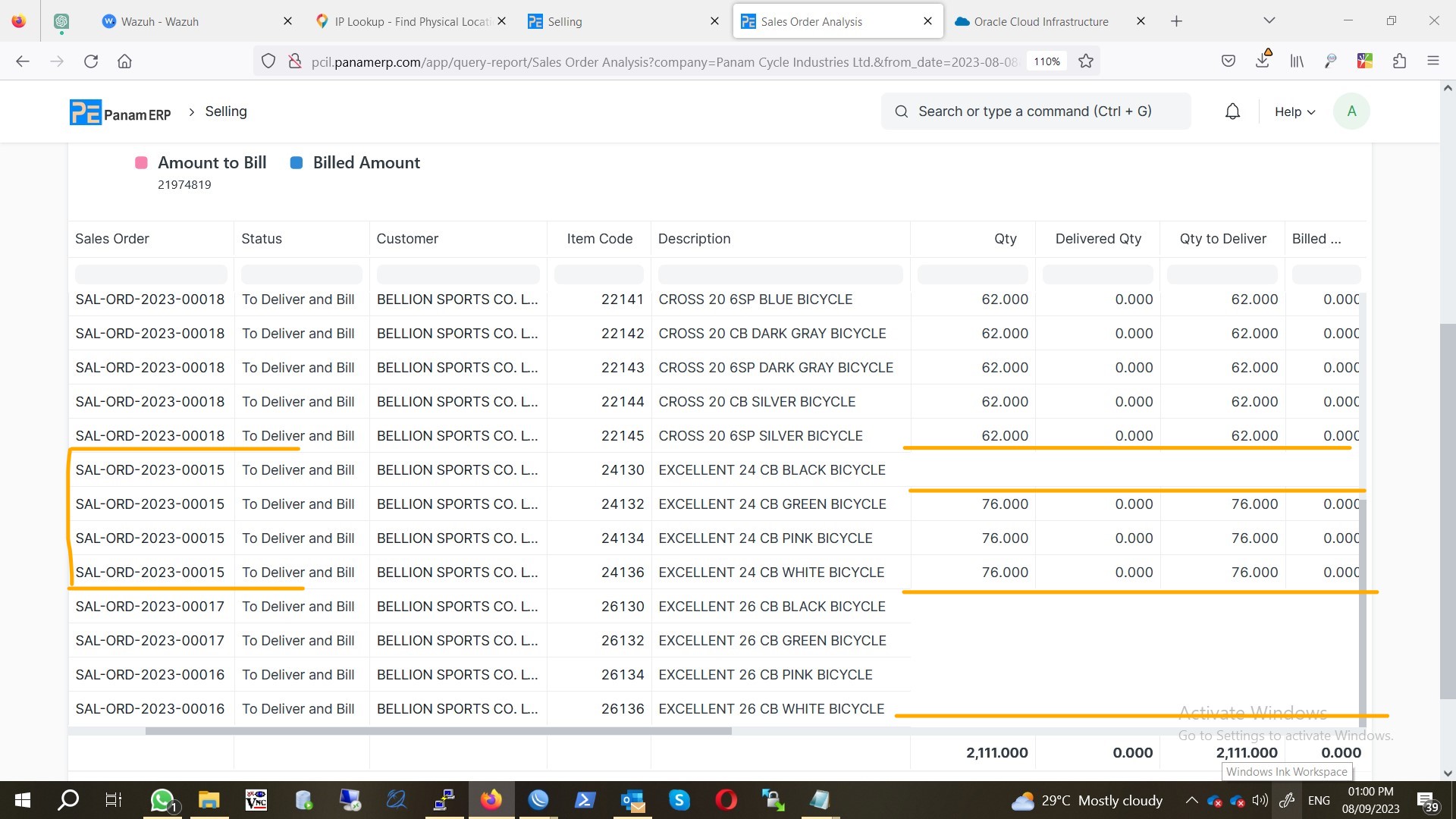Image resolution: width=1456 pixels, height=819 pixels.
Task: Click the PanamERP logo
Action: coord(121,112)
